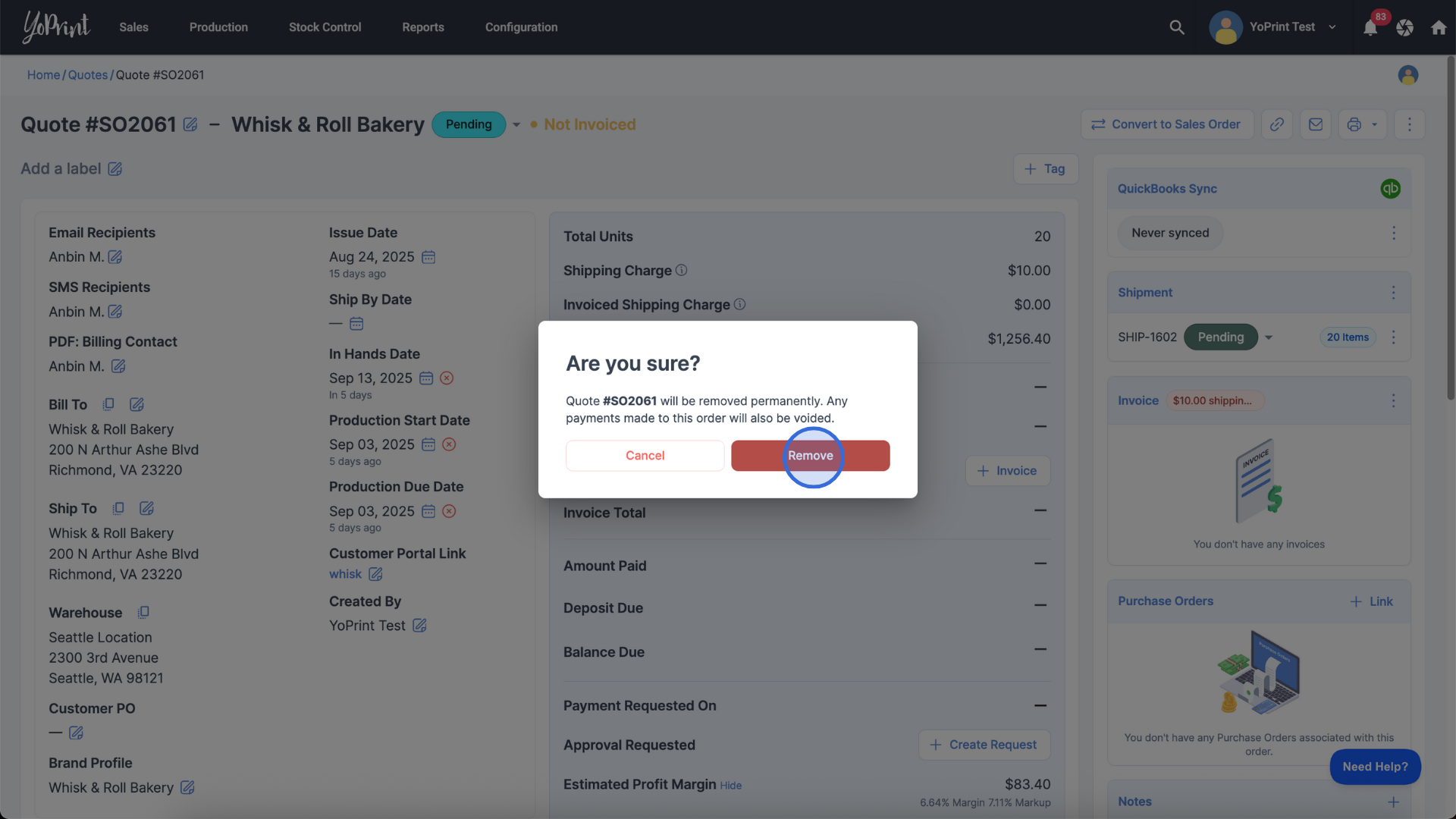Click the email envelope icon button
Screen dimensions: 1456x819
[1316, 124]
